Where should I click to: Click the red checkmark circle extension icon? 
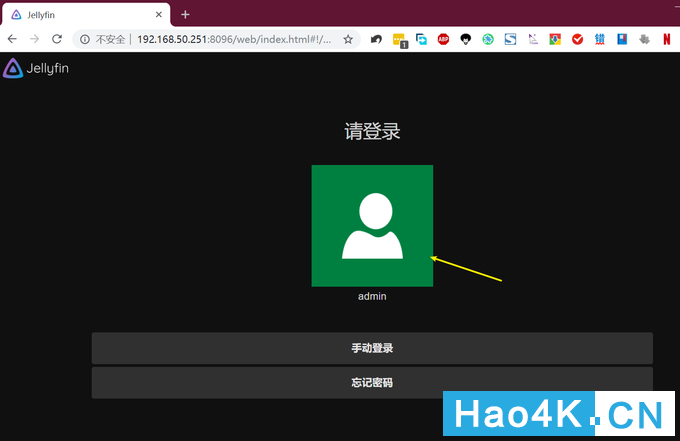[x=577, y=39]
